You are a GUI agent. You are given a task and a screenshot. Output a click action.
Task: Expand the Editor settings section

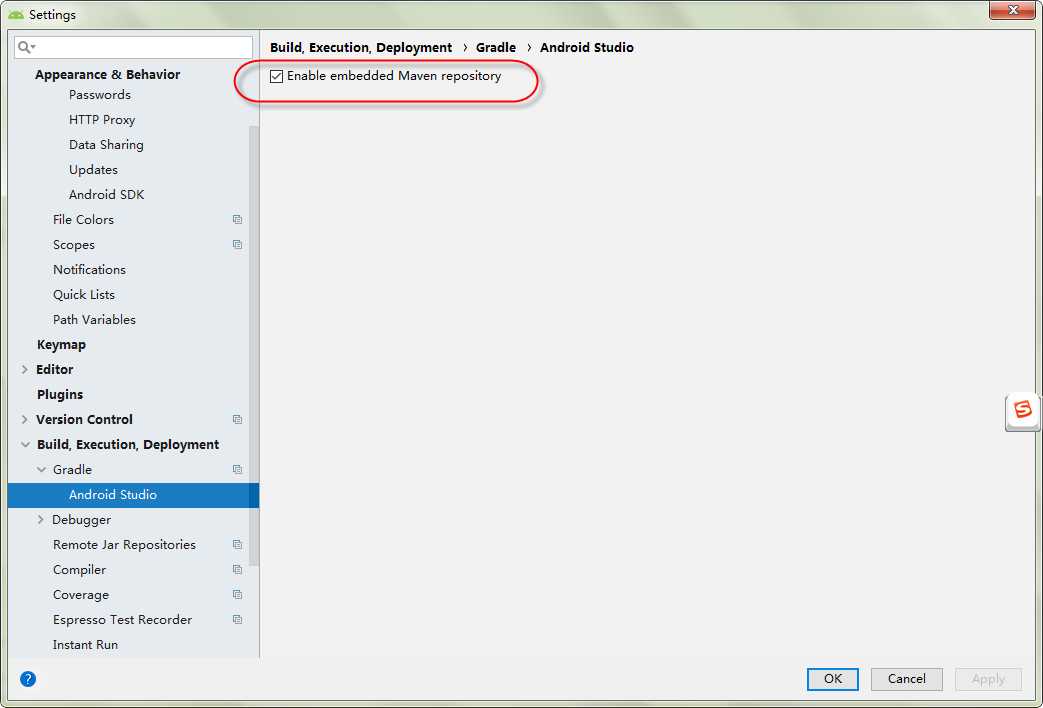tap(25, 370)
